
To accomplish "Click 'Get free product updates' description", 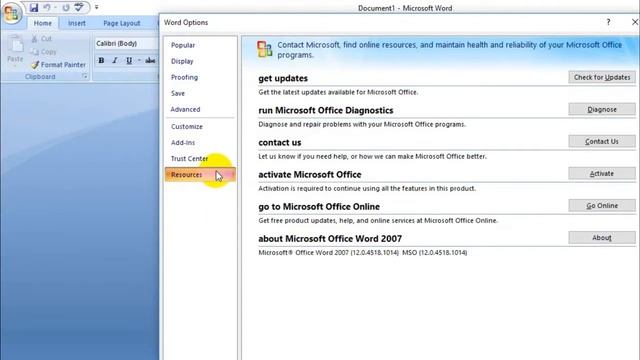I will [x=378, y=220].
